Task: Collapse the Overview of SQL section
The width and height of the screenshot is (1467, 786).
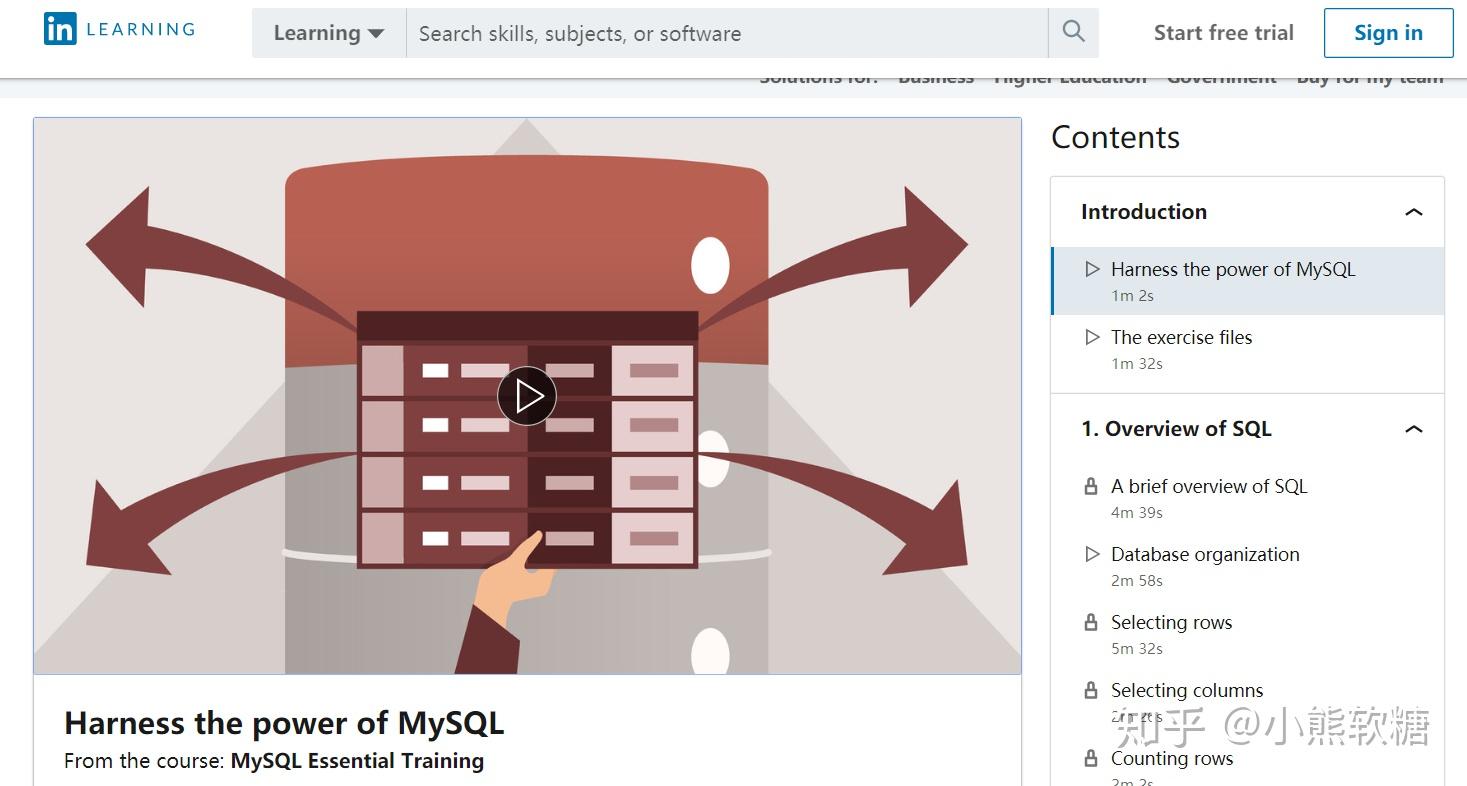Action: coord(1414,428)
